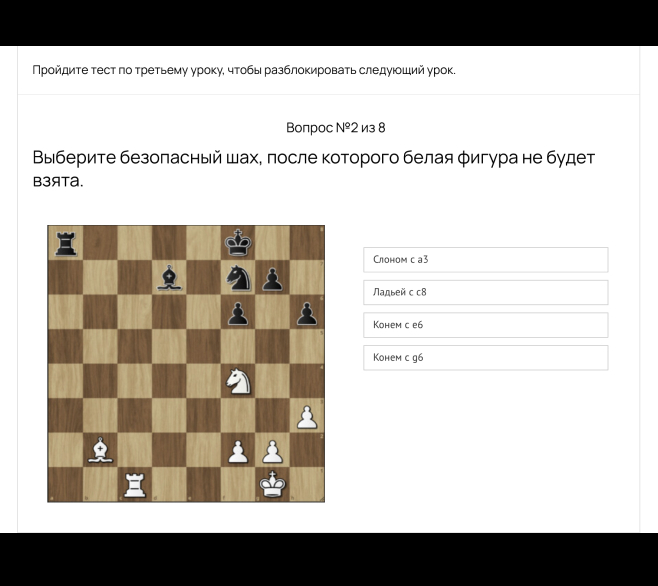Viewport: 658px width, 586px height.
Task: Choose answer "Слоном с a3"
Action: [485, 260]
